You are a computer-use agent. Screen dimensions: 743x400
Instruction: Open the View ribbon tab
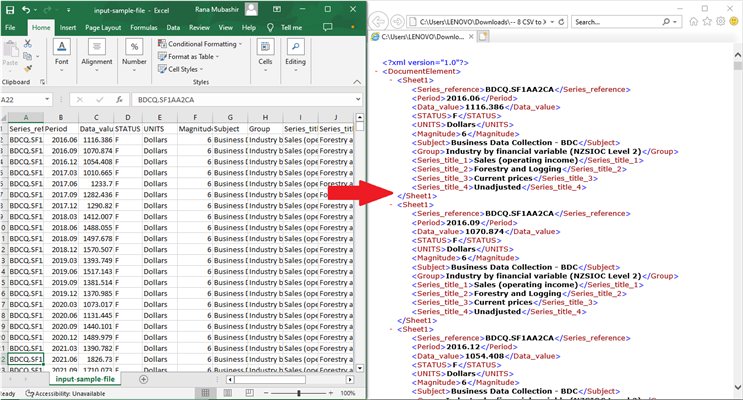226,27
